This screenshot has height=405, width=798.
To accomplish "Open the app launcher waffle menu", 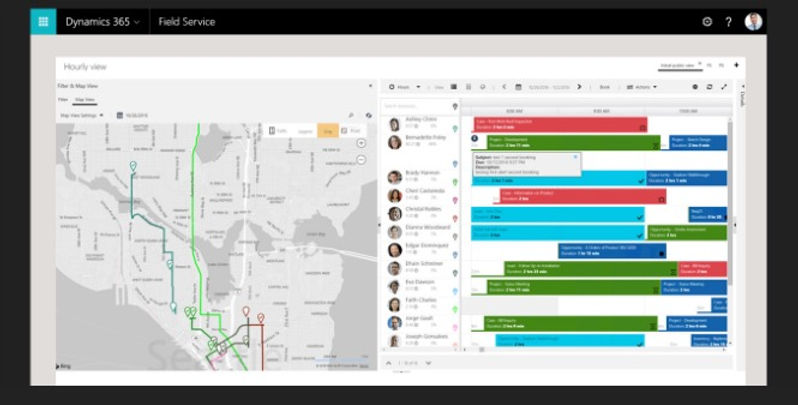I will point(43,22).
